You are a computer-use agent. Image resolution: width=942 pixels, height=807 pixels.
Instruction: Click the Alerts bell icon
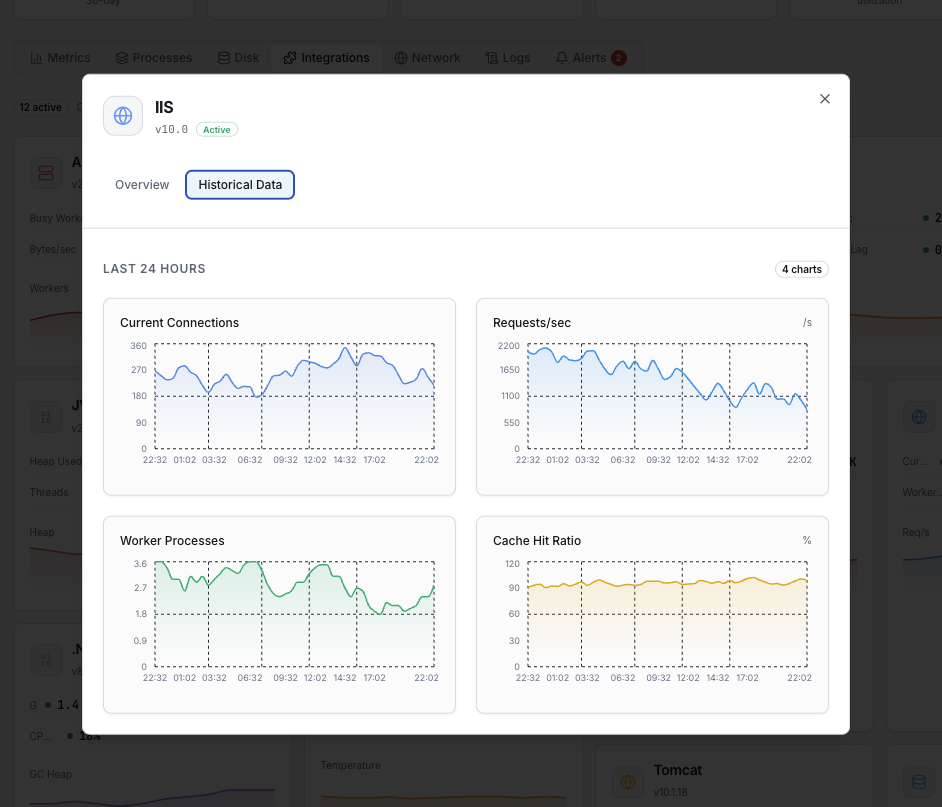[561, 58]
